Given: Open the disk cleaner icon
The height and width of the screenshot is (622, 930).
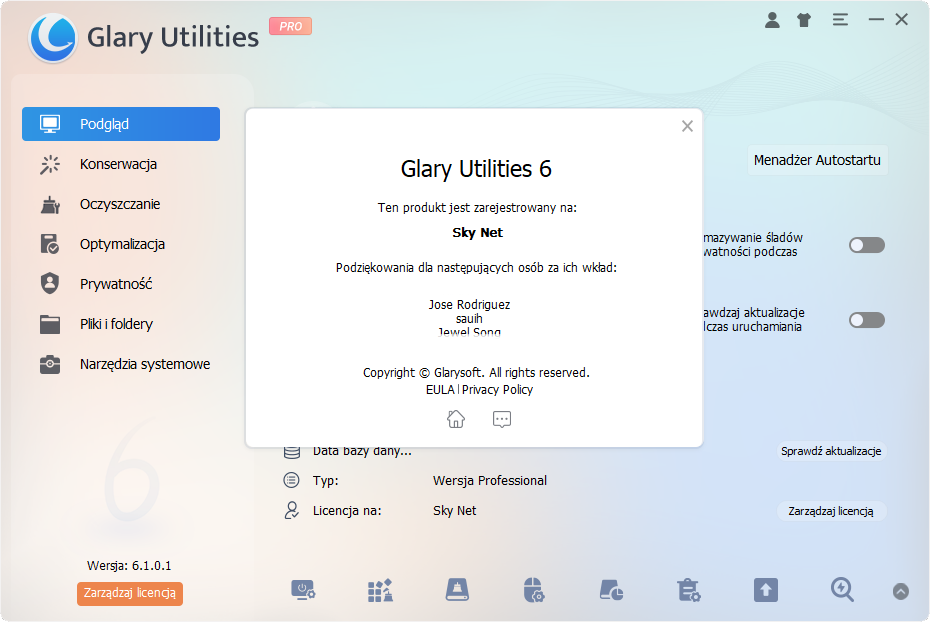Looking at the screenshot, I should point(457,591).
